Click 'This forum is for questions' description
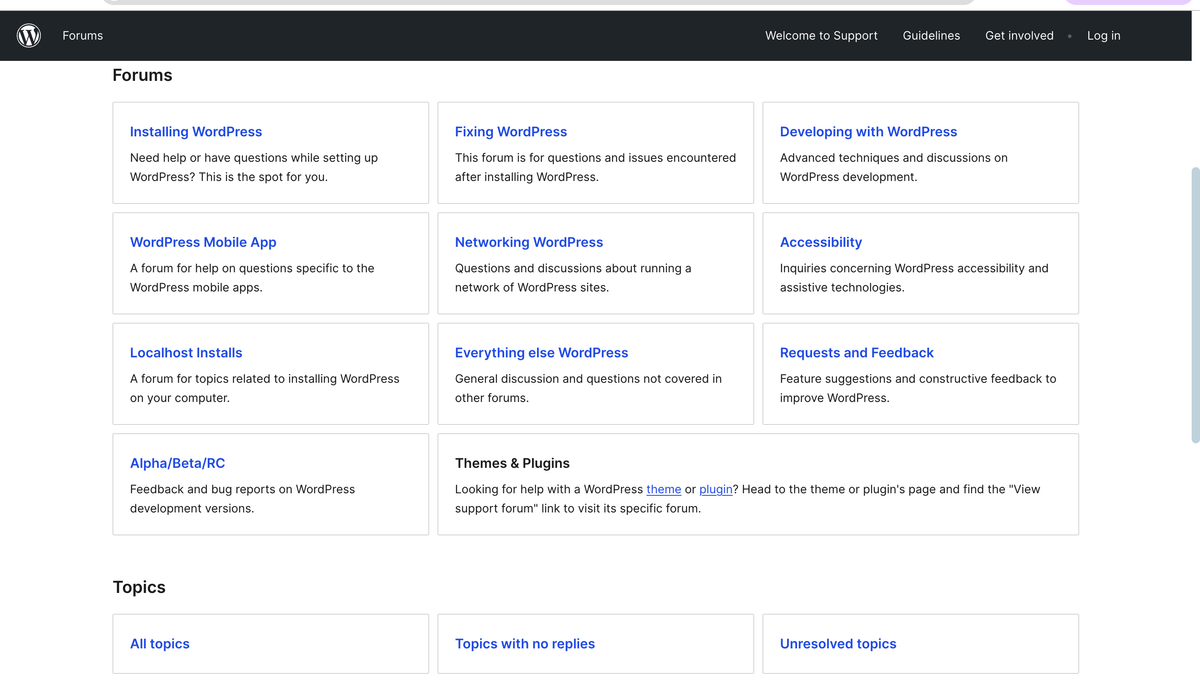The height and width of the screenshot is (688, 1200). click(595, 167)
